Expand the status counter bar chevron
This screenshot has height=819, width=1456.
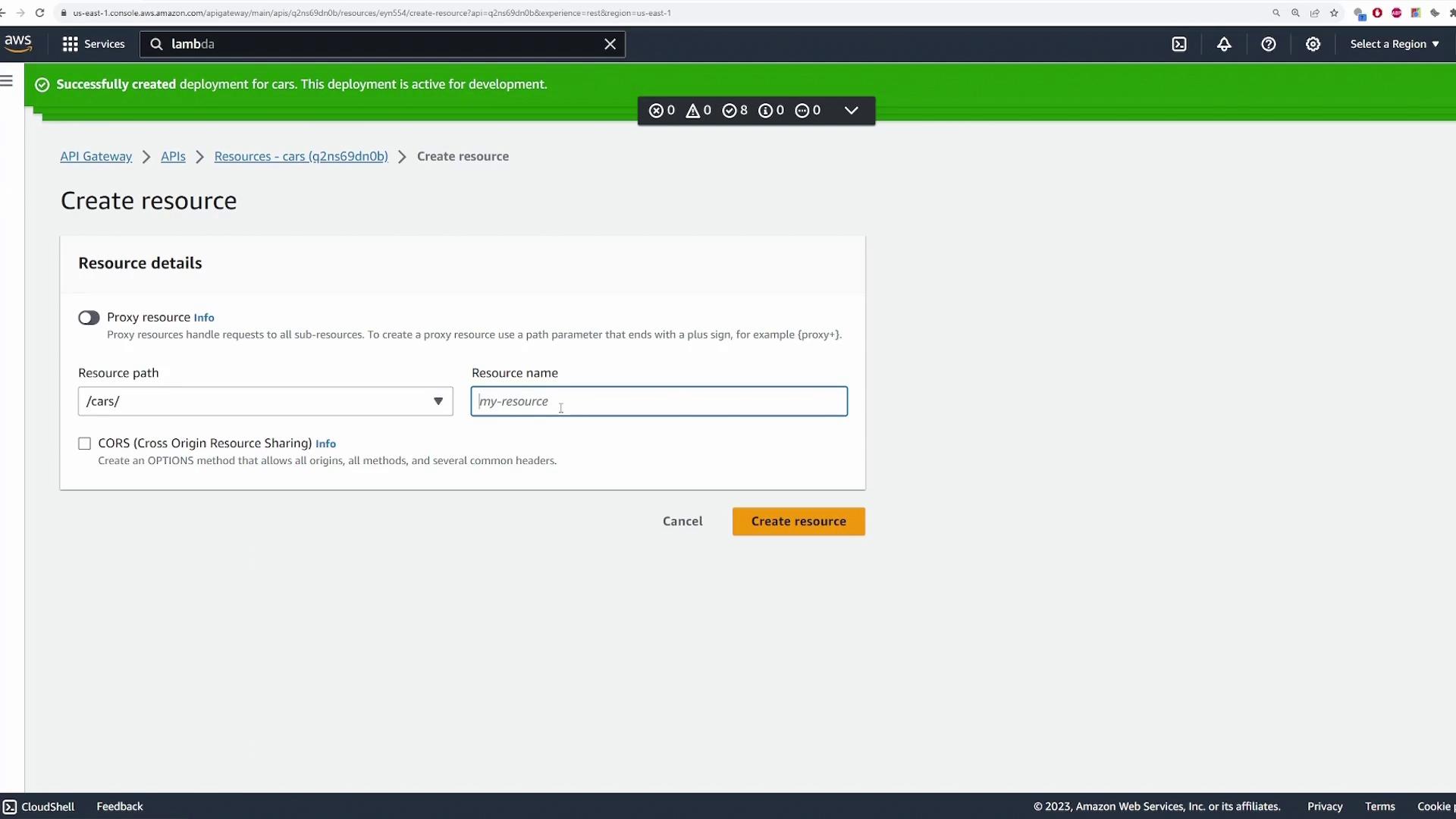[851, 111]
